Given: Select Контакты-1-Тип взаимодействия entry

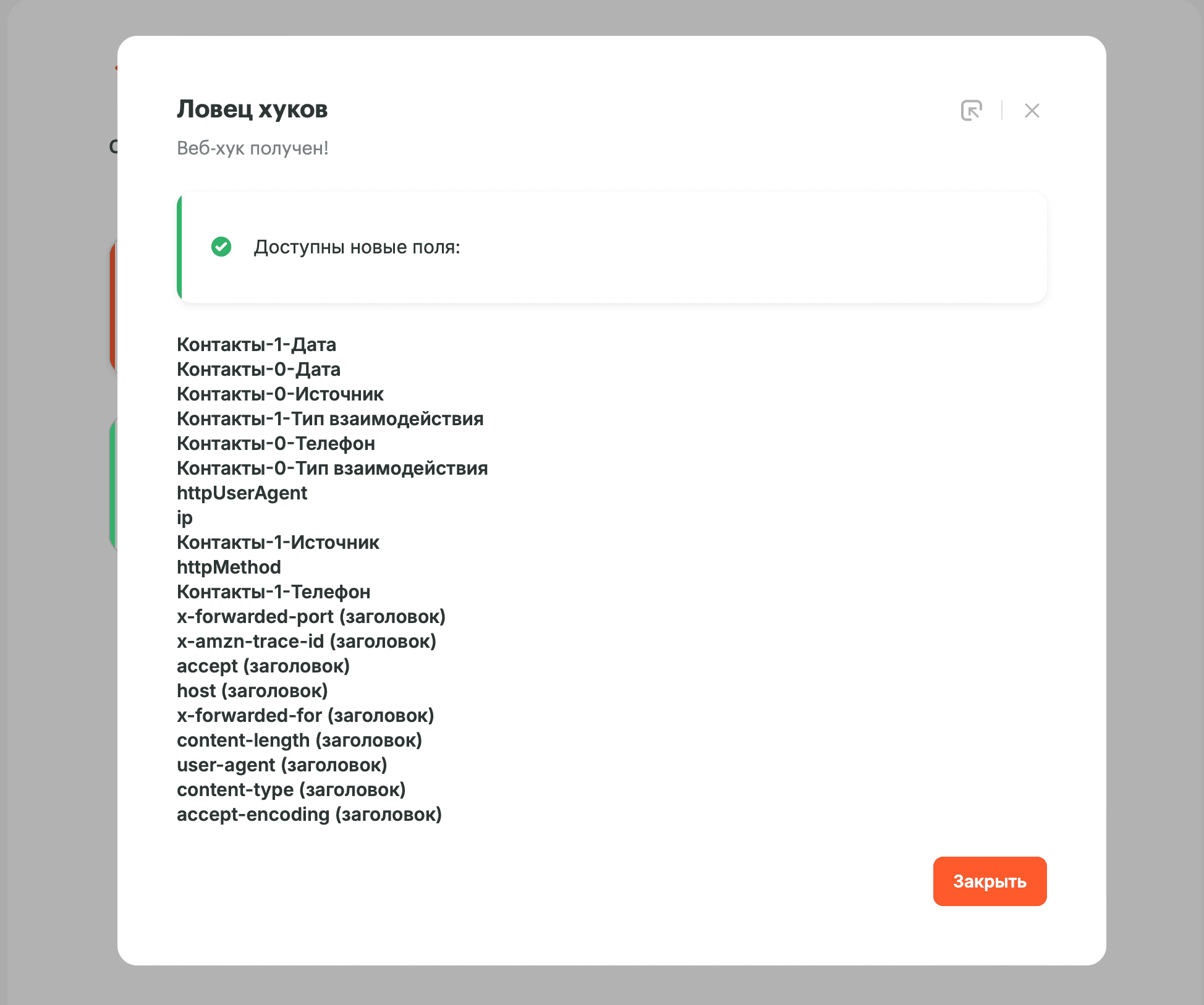Looking at the screenshot, I should pyautogui.click(x=330, y=418).
